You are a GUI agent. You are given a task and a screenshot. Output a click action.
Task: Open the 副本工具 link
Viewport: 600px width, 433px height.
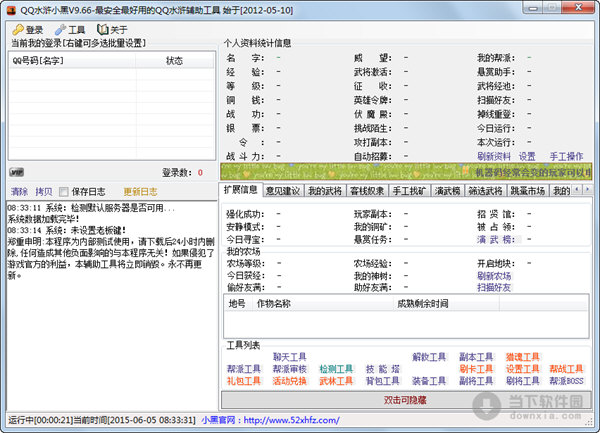[476, 357]
